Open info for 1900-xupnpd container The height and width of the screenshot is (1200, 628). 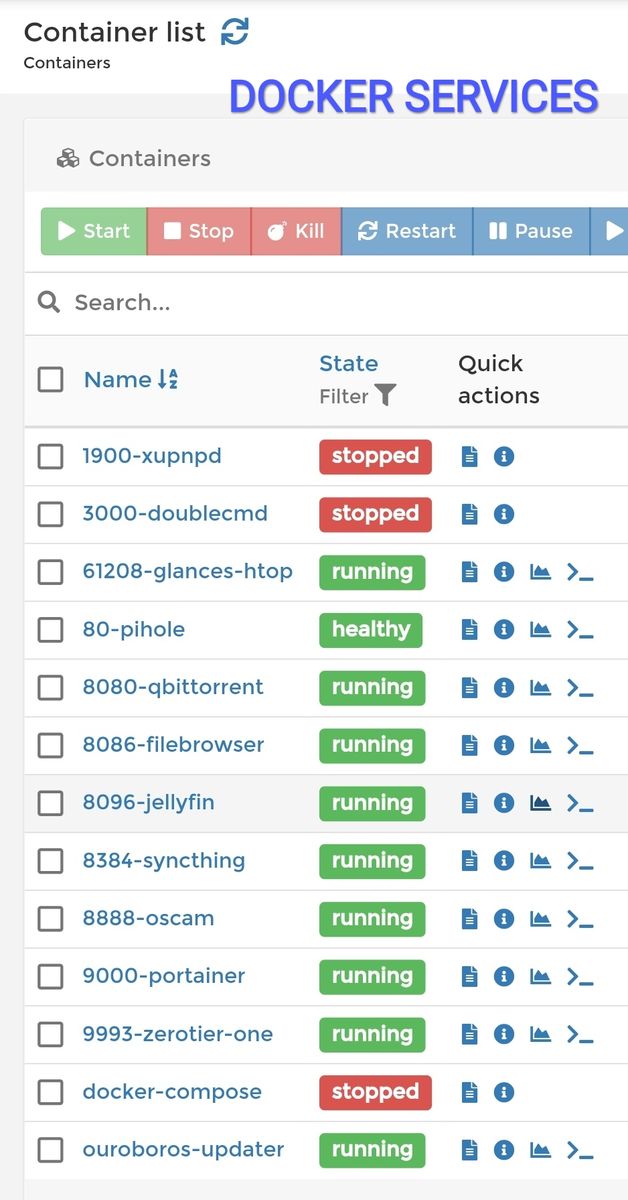(504, 456)
